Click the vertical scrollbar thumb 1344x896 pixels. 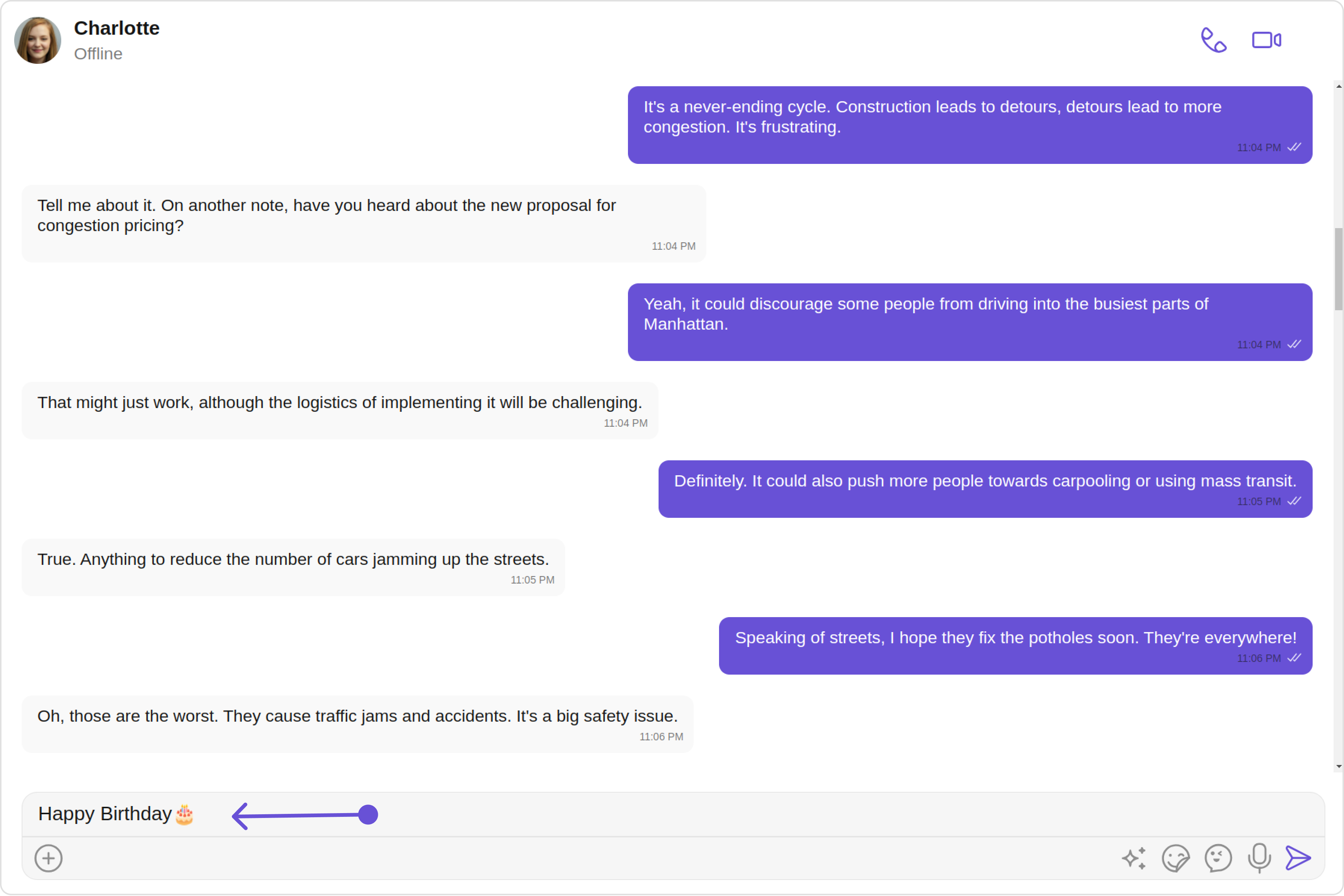(1338, 268)
